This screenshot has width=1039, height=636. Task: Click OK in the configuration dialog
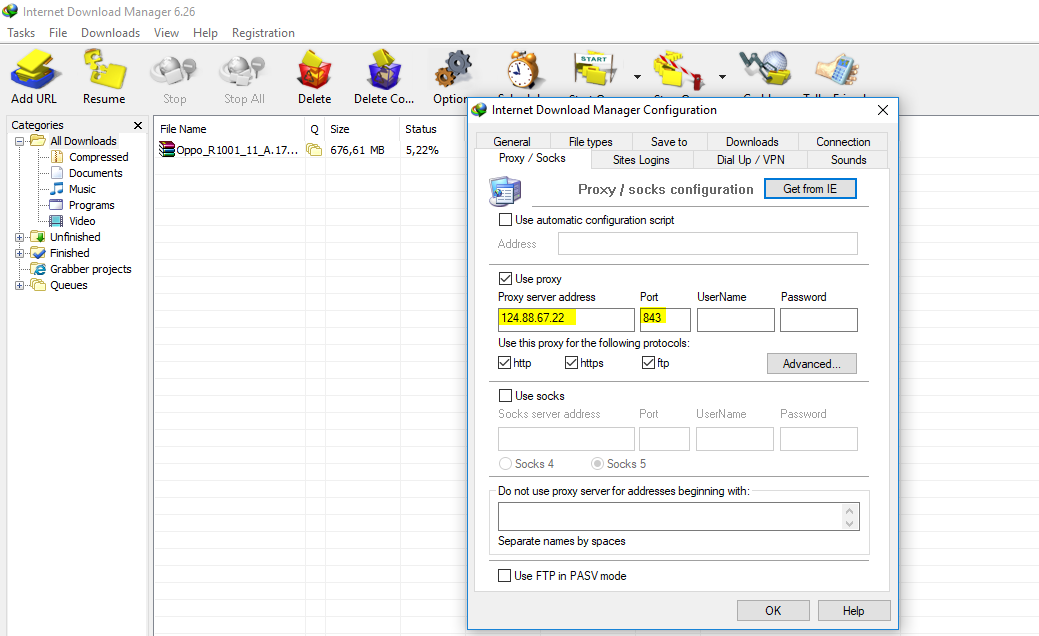773,611
